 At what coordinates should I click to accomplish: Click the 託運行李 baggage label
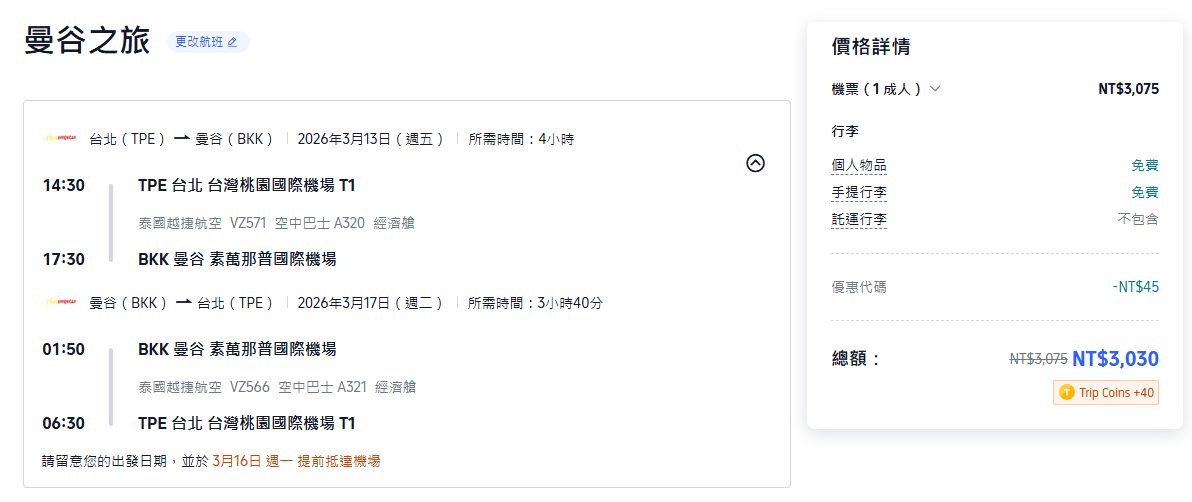pyautogui.click(x=858, y=219)
